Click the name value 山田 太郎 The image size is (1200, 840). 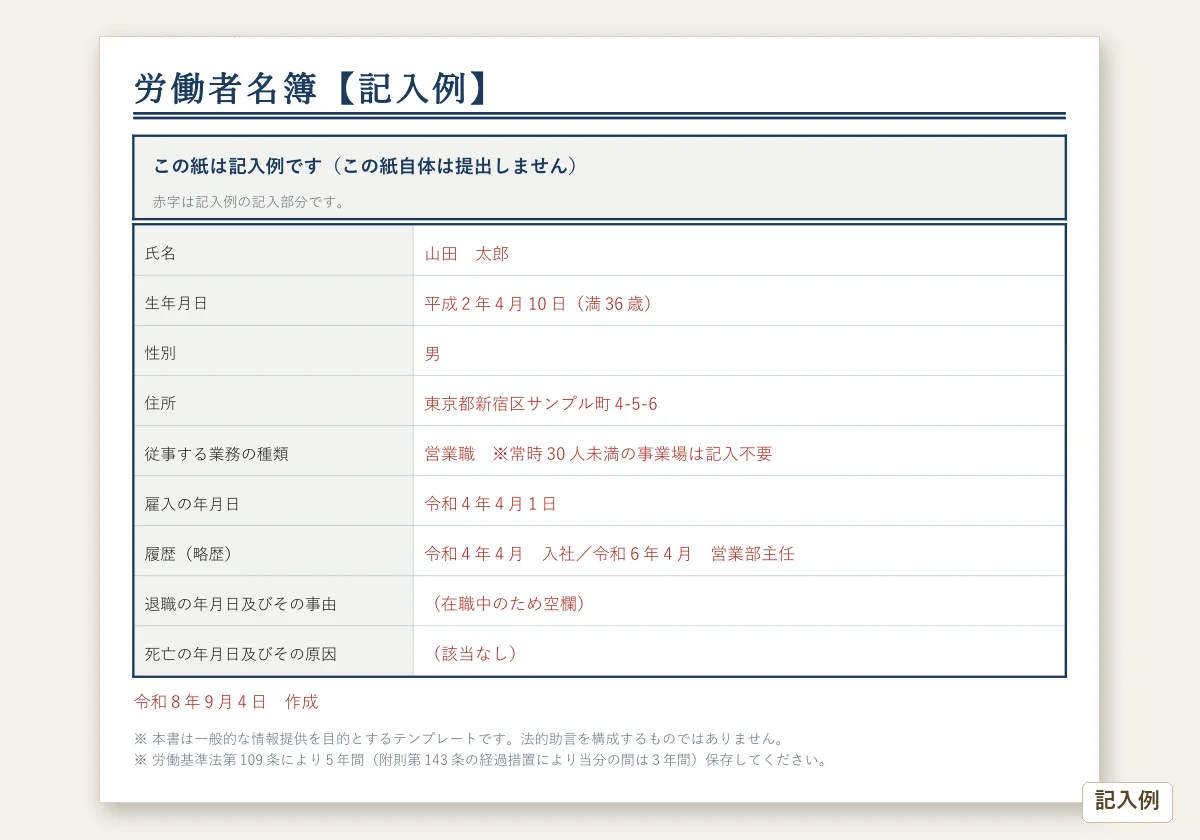point(467,254)
